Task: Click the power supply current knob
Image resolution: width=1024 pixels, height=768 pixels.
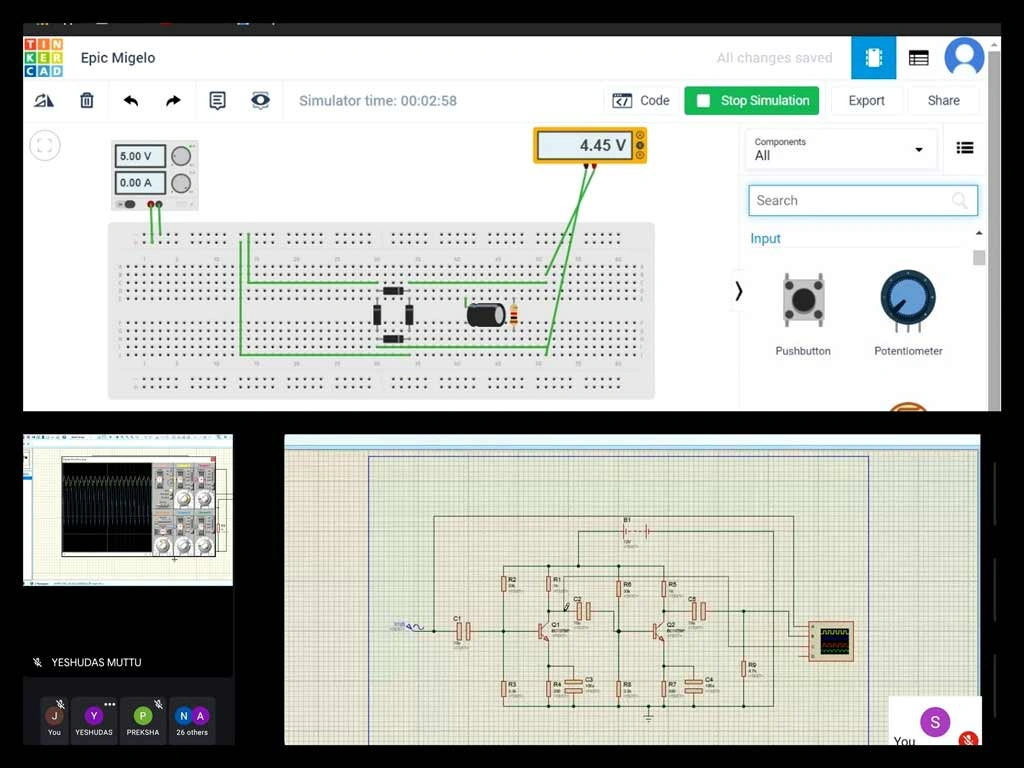Action: (x=181, y=184)
